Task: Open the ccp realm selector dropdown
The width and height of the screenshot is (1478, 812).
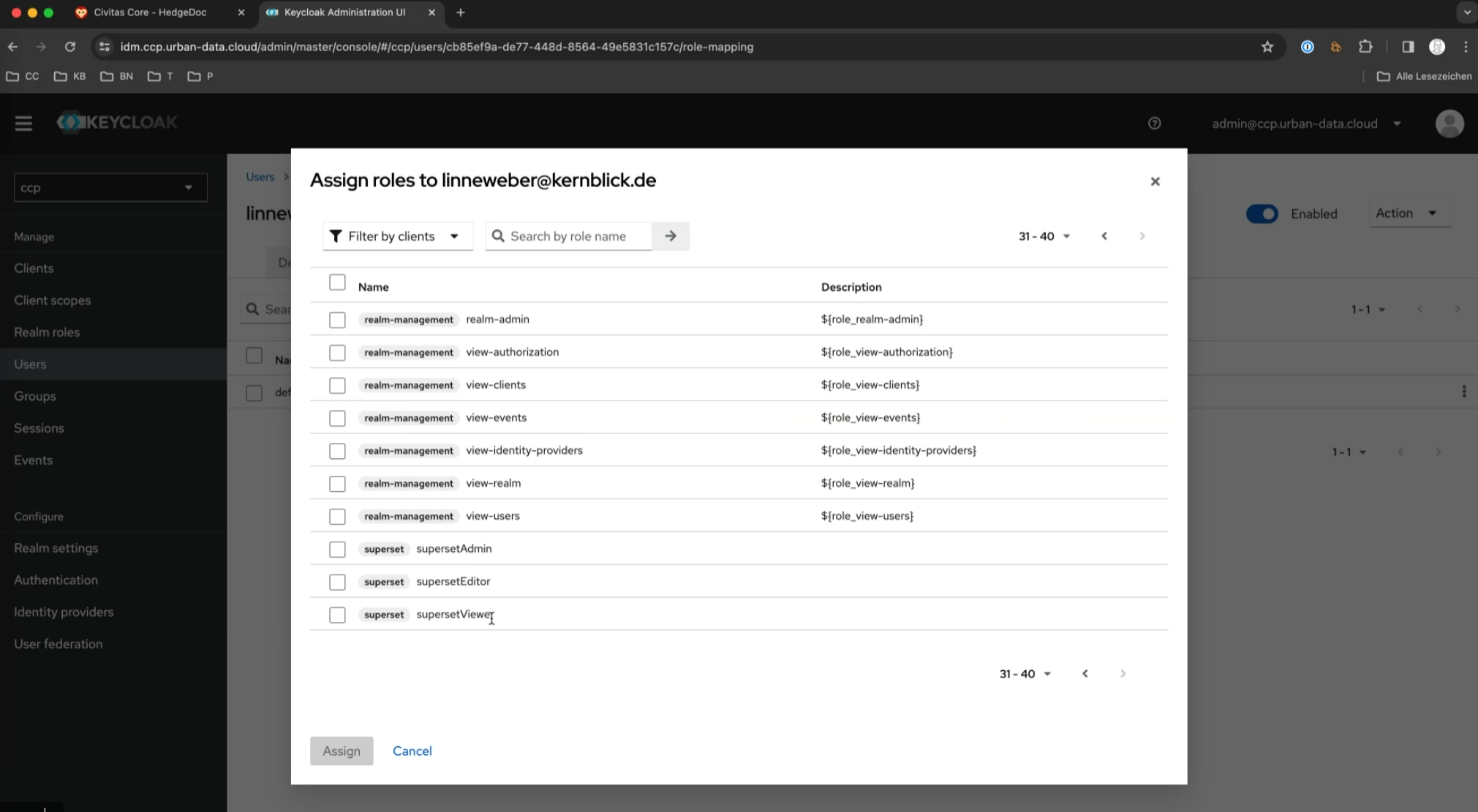Action: (110, 188)
